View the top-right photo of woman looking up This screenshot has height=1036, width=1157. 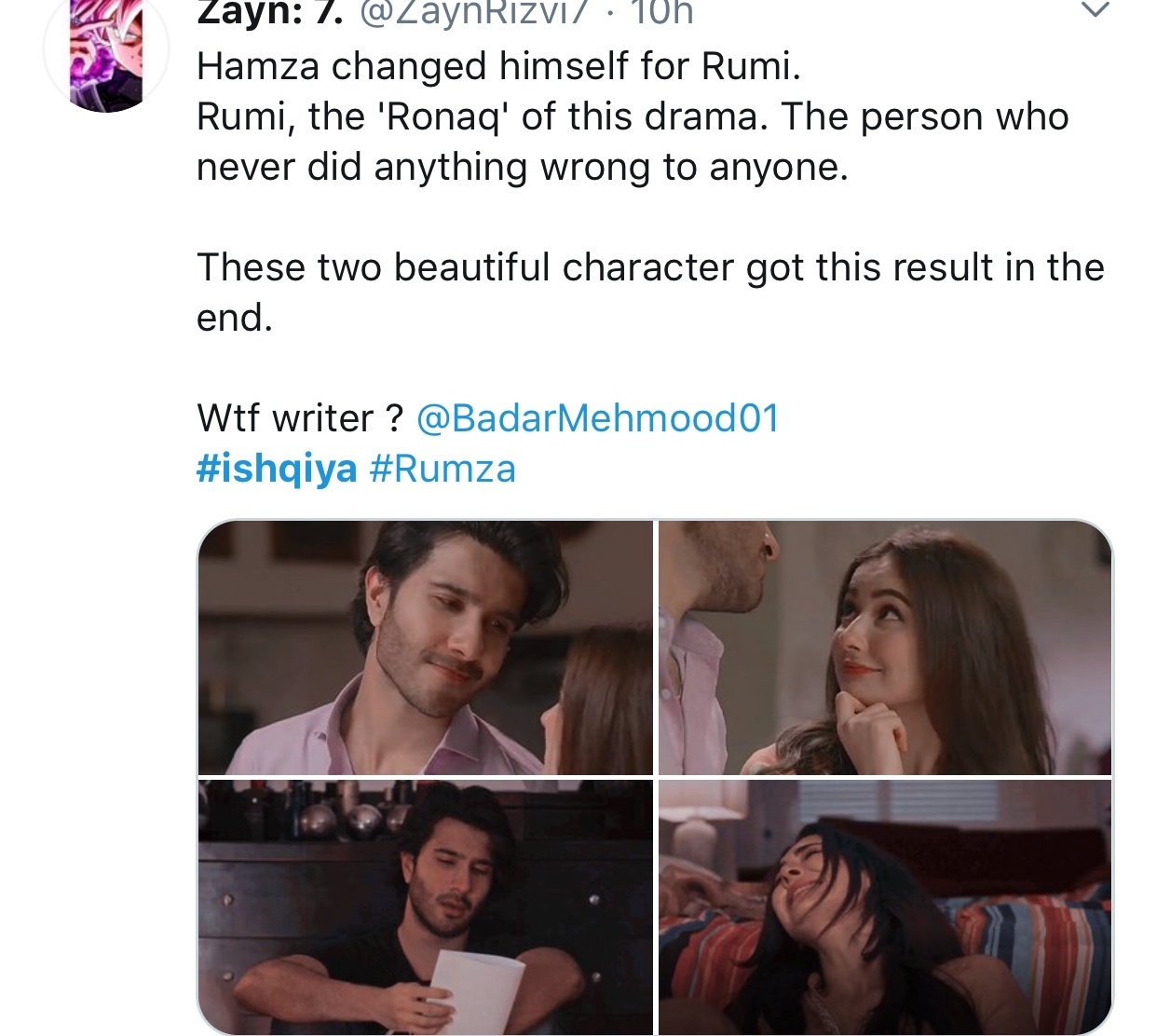885,647
